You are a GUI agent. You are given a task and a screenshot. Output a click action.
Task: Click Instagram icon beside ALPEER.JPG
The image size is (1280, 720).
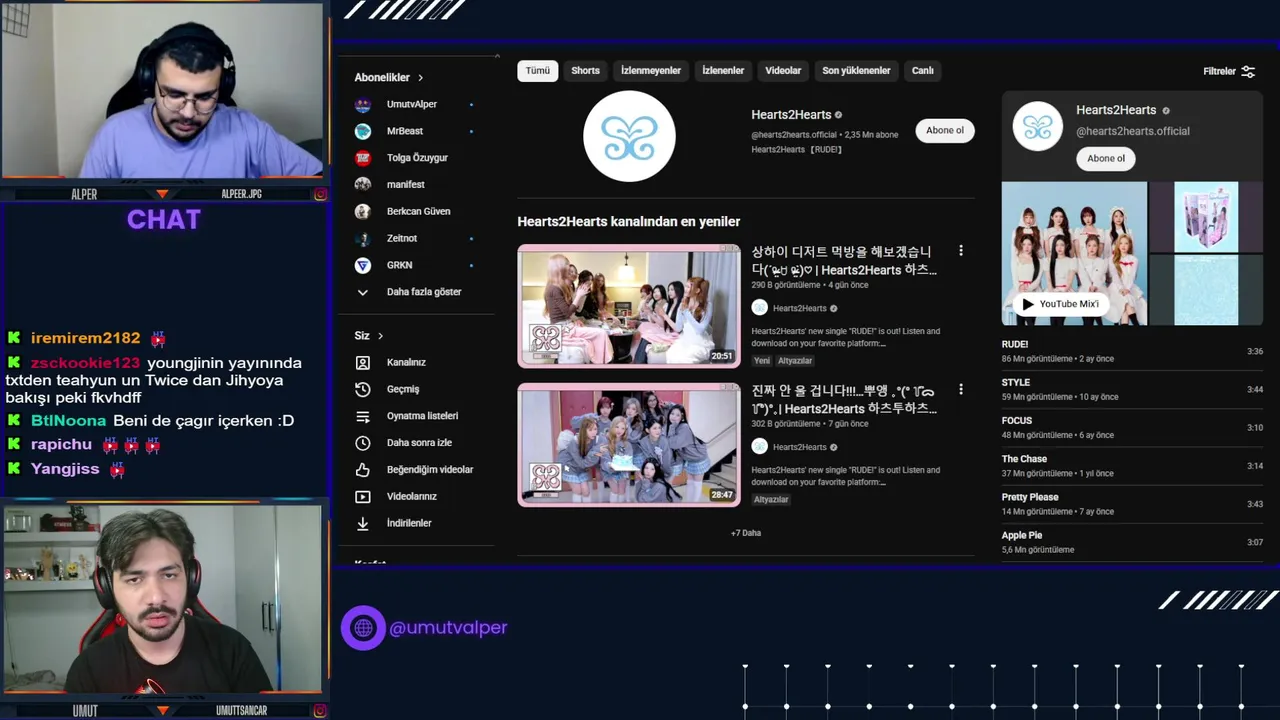[320, 194]
